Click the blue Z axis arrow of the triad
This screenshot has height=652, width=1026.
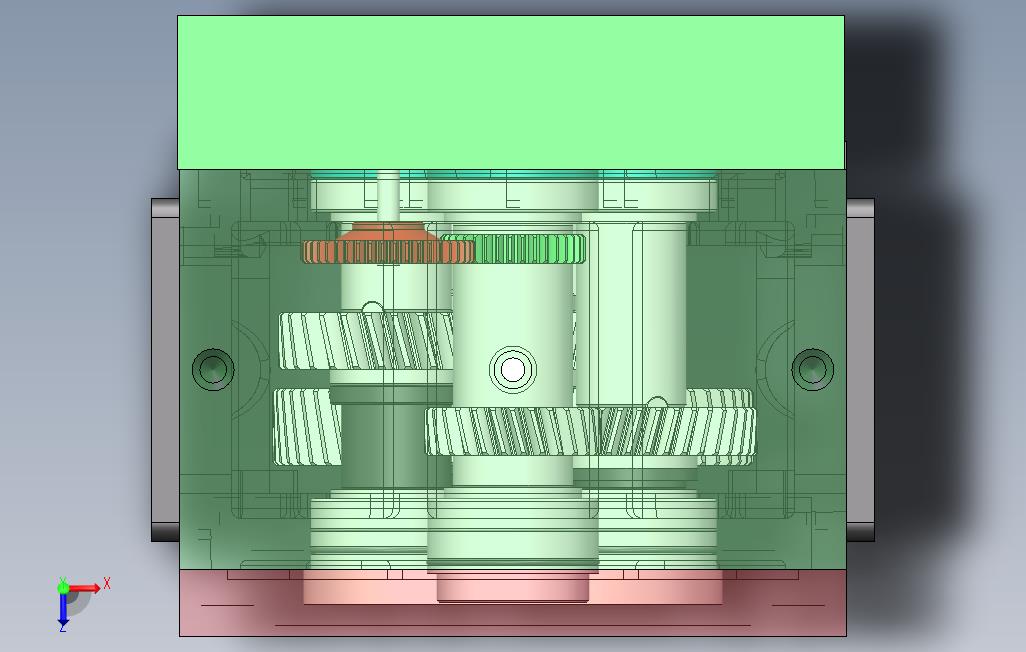click(x=63, y=609)
